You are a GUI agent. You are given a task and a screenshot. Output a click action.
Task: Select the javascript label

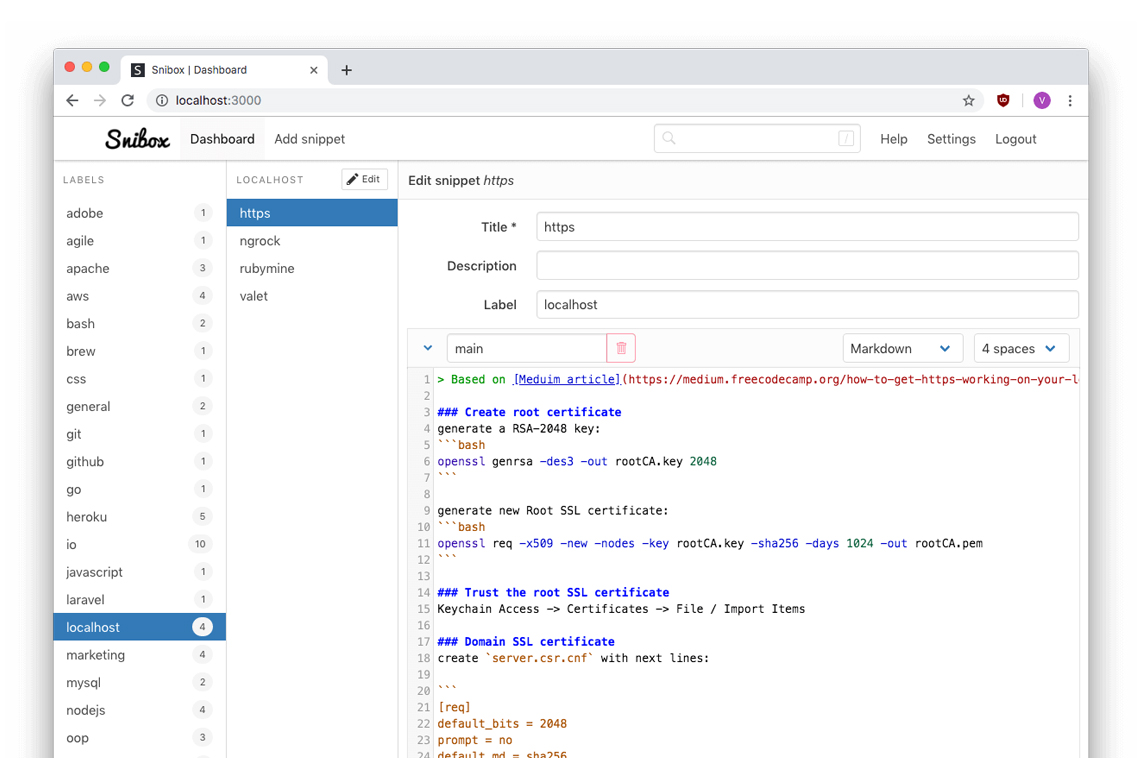(139, 572)
